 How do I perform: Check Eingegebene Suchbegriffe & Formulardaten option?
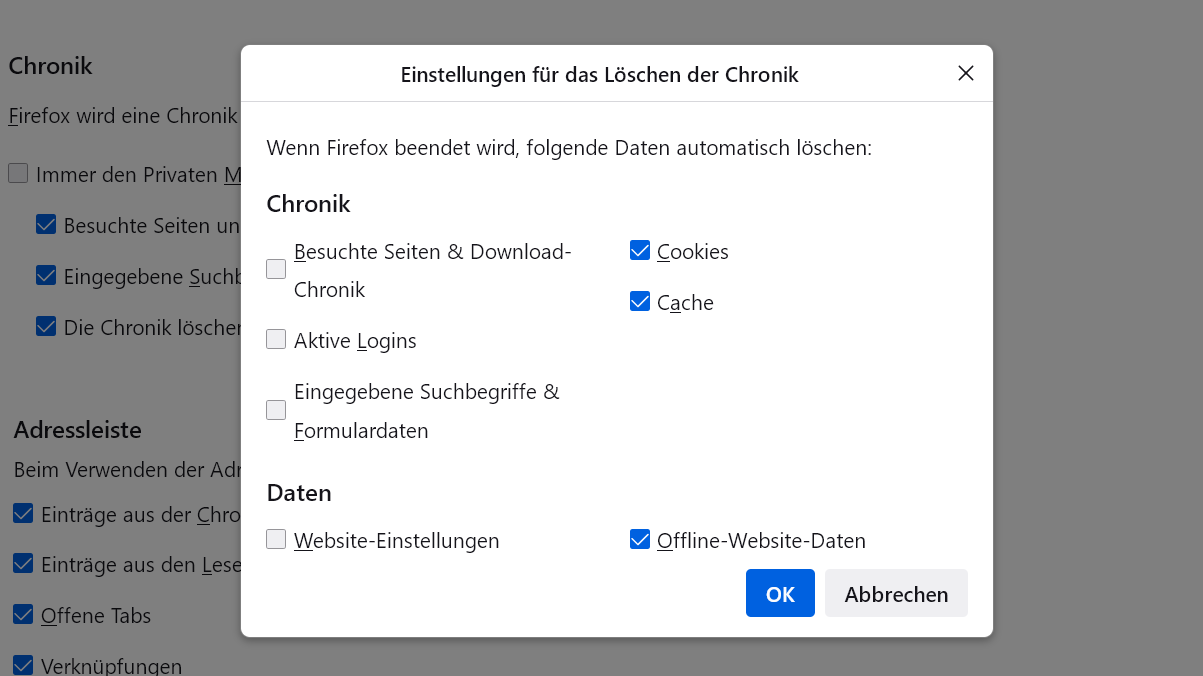coord(276,410)
